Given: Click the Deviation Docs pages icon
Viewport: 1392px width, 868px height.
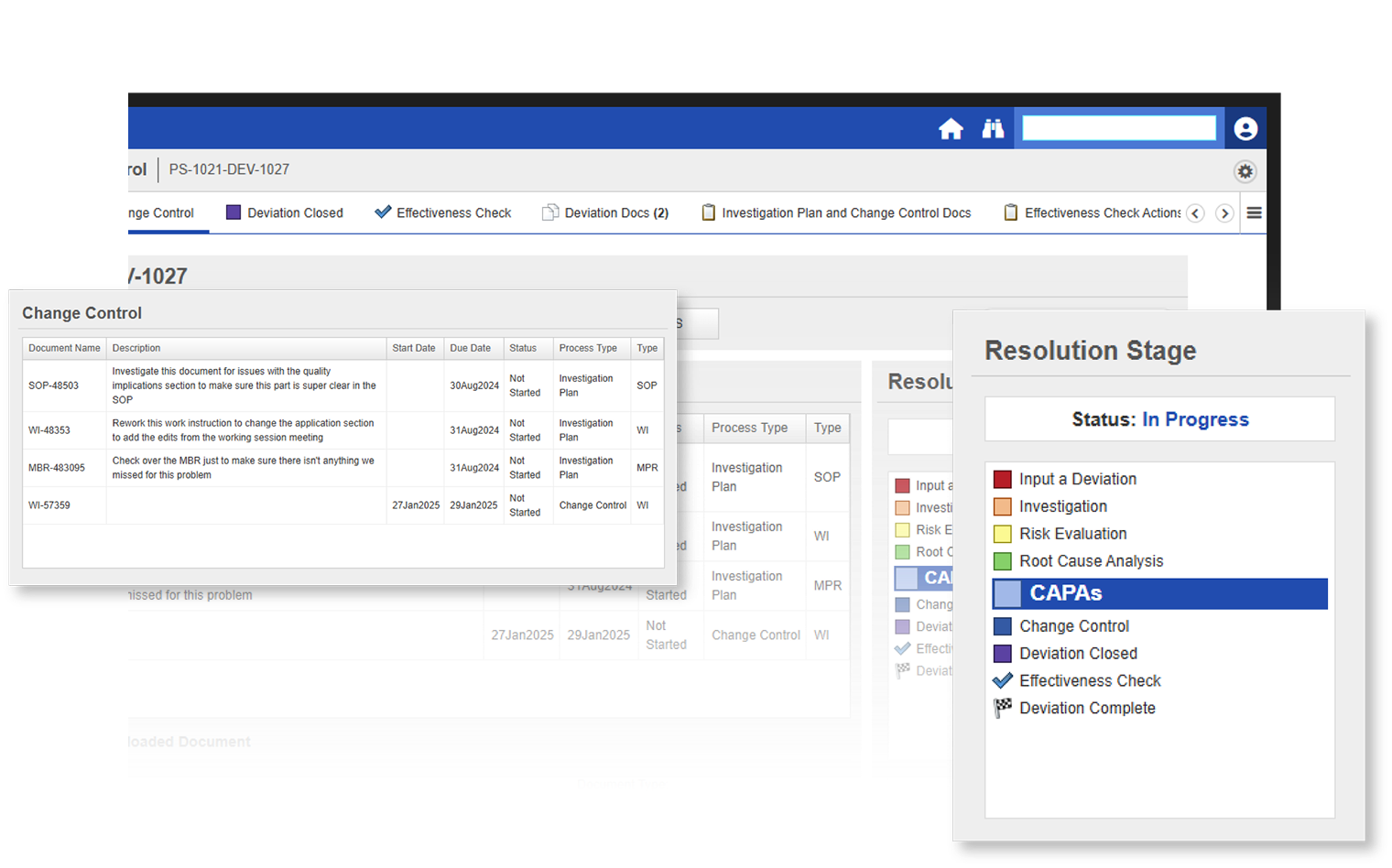Looking at the screenshot, I should point(550,212).
